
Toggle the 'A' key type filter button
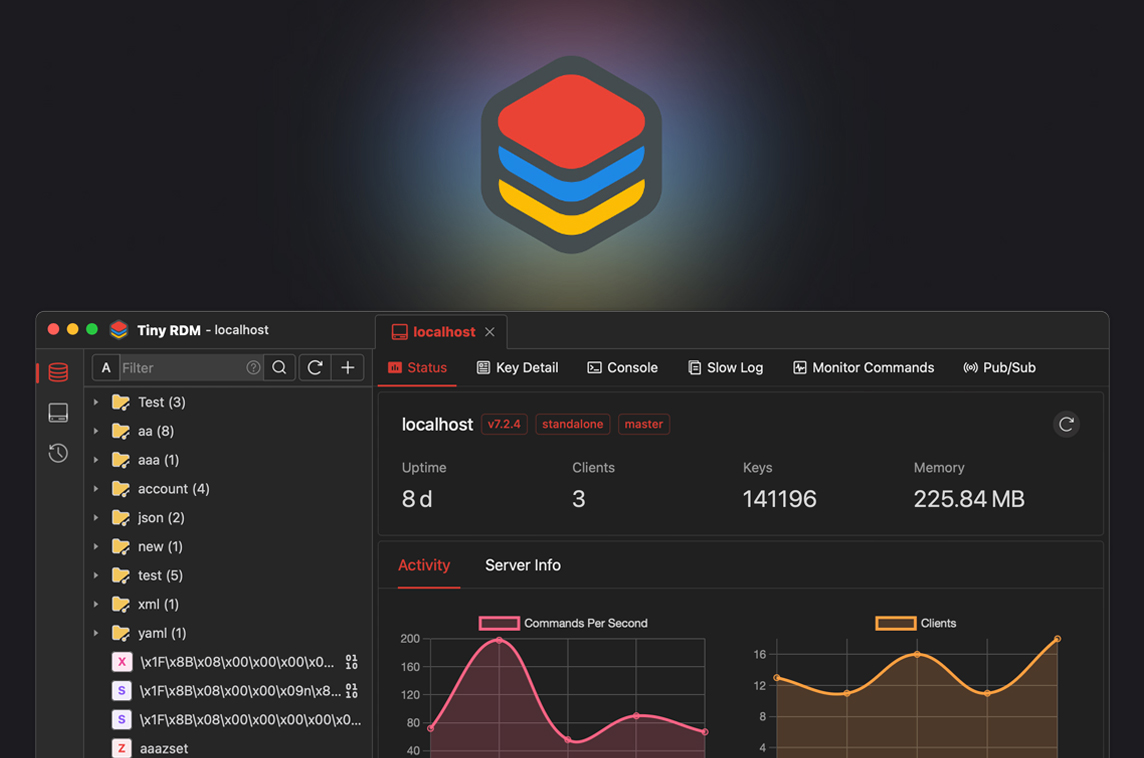point(106,368)
